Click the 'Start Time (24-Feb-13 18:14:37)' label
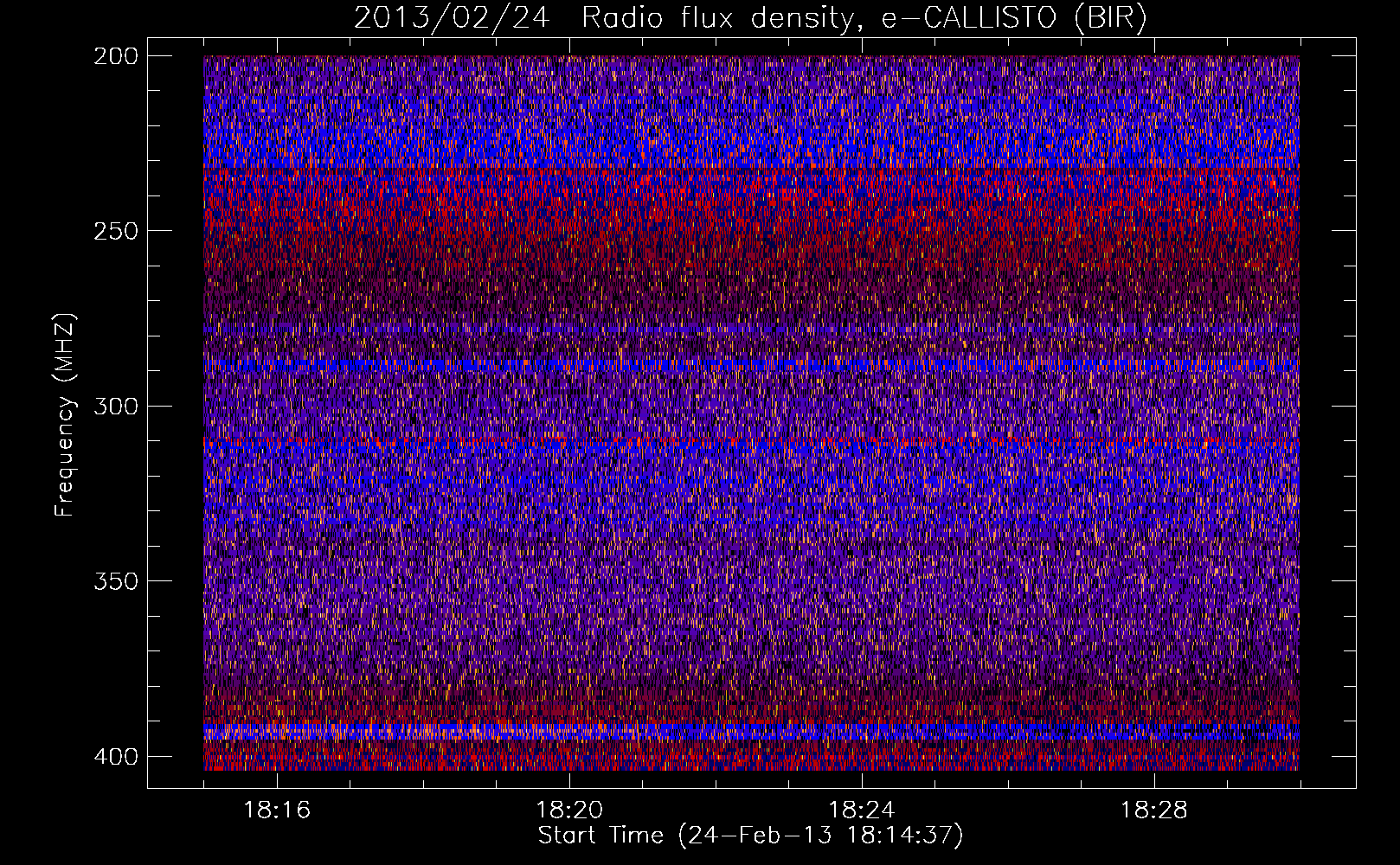Image resolution: width=1400 pixels, height=865 pixels. coord(750,835)
